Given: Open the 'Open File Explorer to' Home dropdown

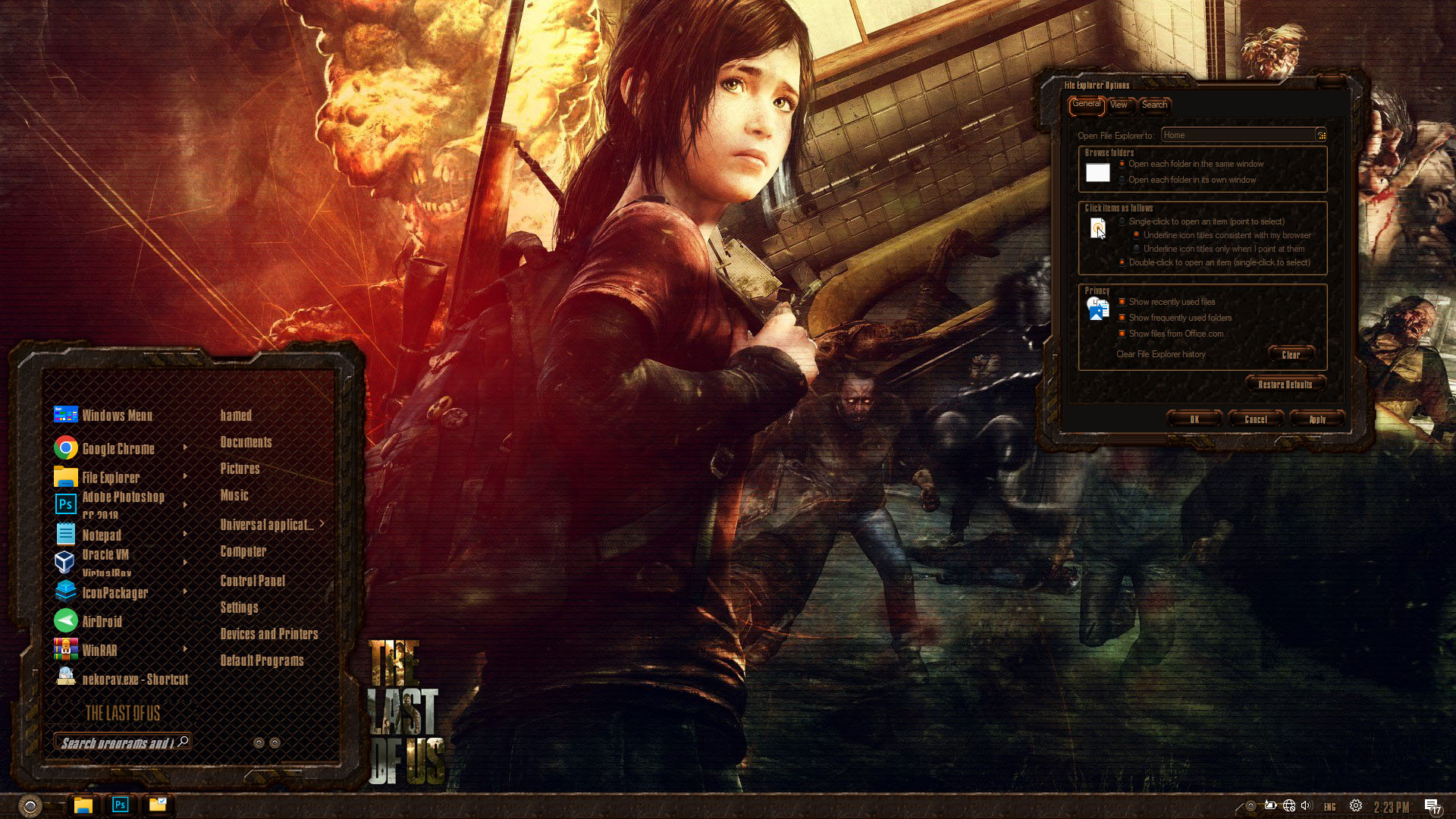Looking at the screenshot, I should tap(1321, 136).
